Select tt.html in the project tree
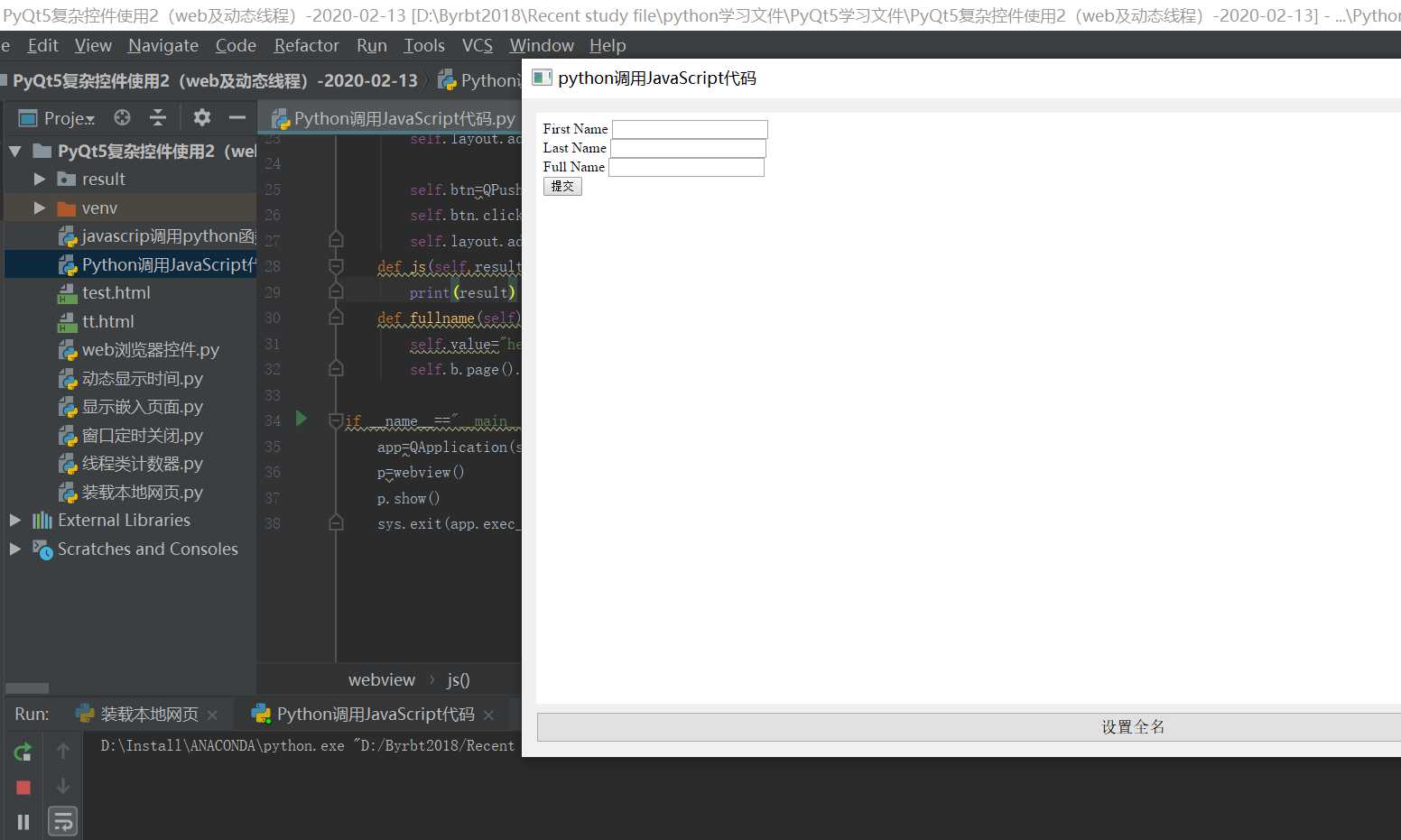 coord(107,321)
